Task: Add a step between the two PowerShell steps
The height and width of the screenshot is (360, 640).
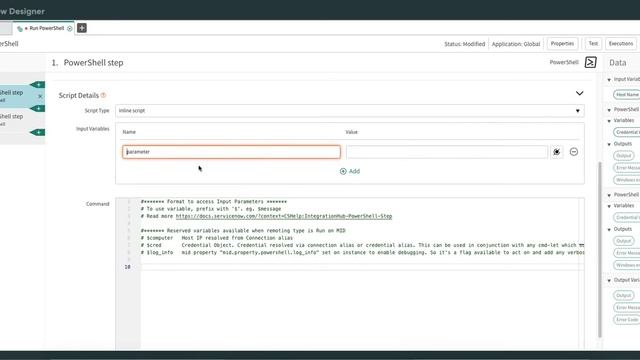Action: coord(38,109)
